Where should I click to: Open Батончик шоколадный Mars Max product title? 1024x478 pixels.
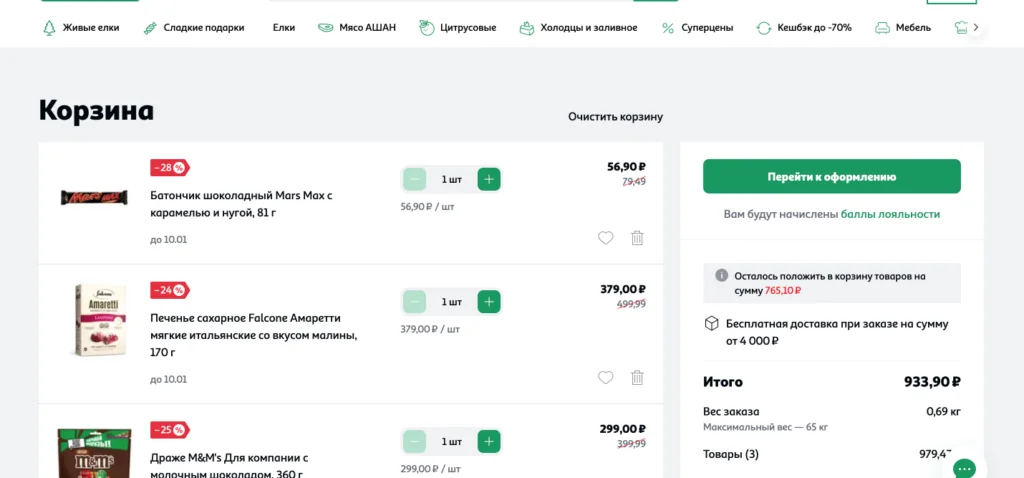241,204
